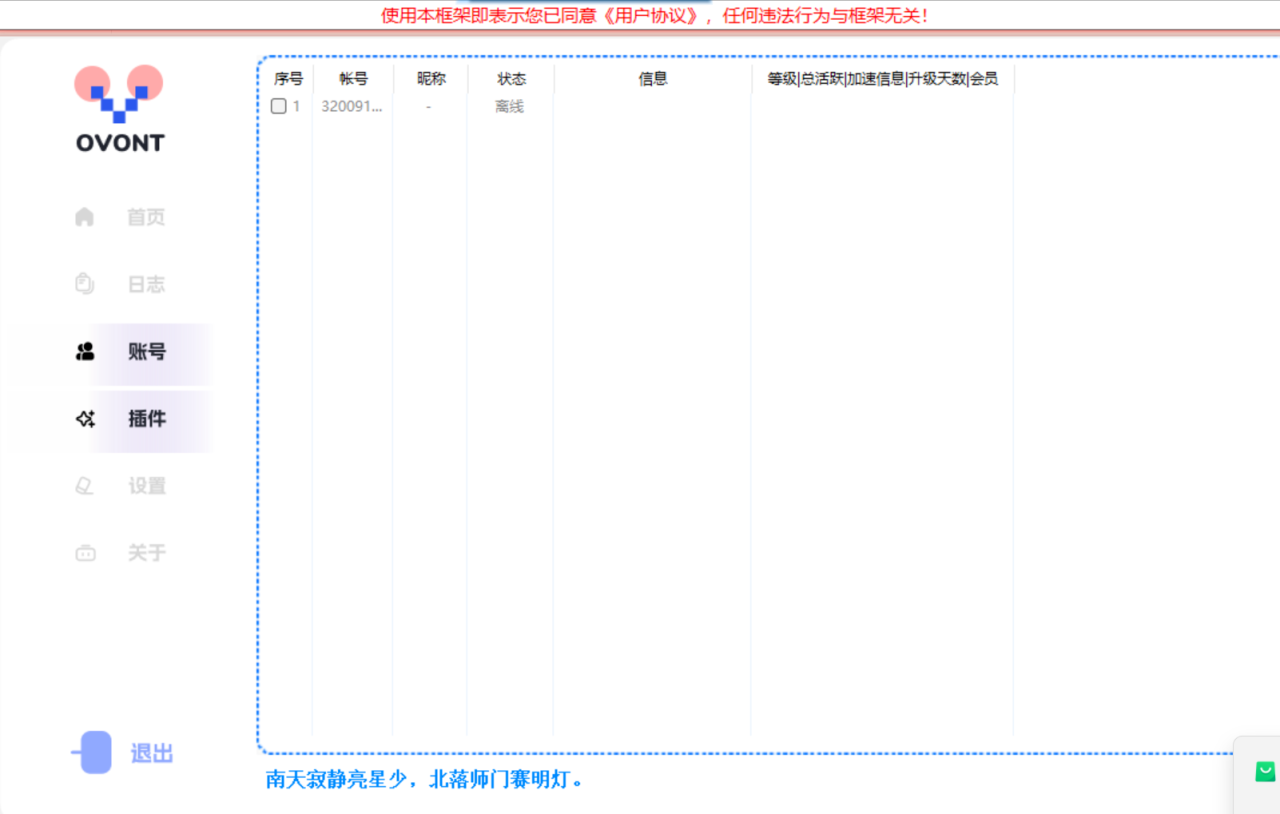Image resolution: width=1280 pixels, height=814 pixels.
Task: Select the 插件 sparkle icon
Action: coord(84,419)
